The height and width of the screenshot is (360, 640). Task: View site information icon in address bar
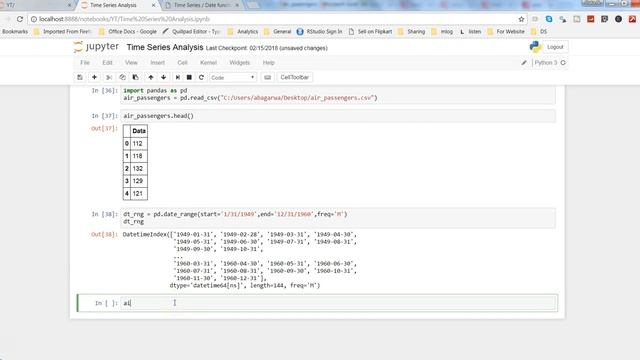[34, 19]
